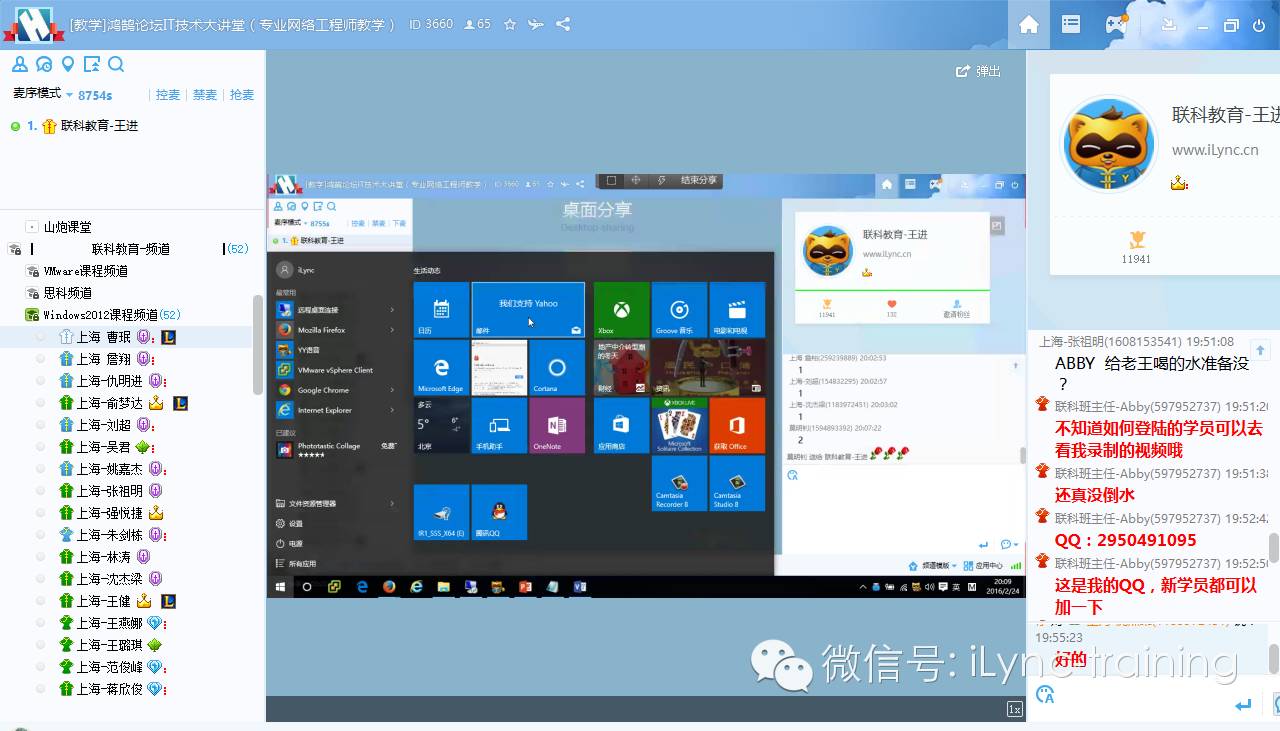Open search with the magnifier icon in the left toolbar
Screen dimensions: 1280x731
click(x=116, y=65)
